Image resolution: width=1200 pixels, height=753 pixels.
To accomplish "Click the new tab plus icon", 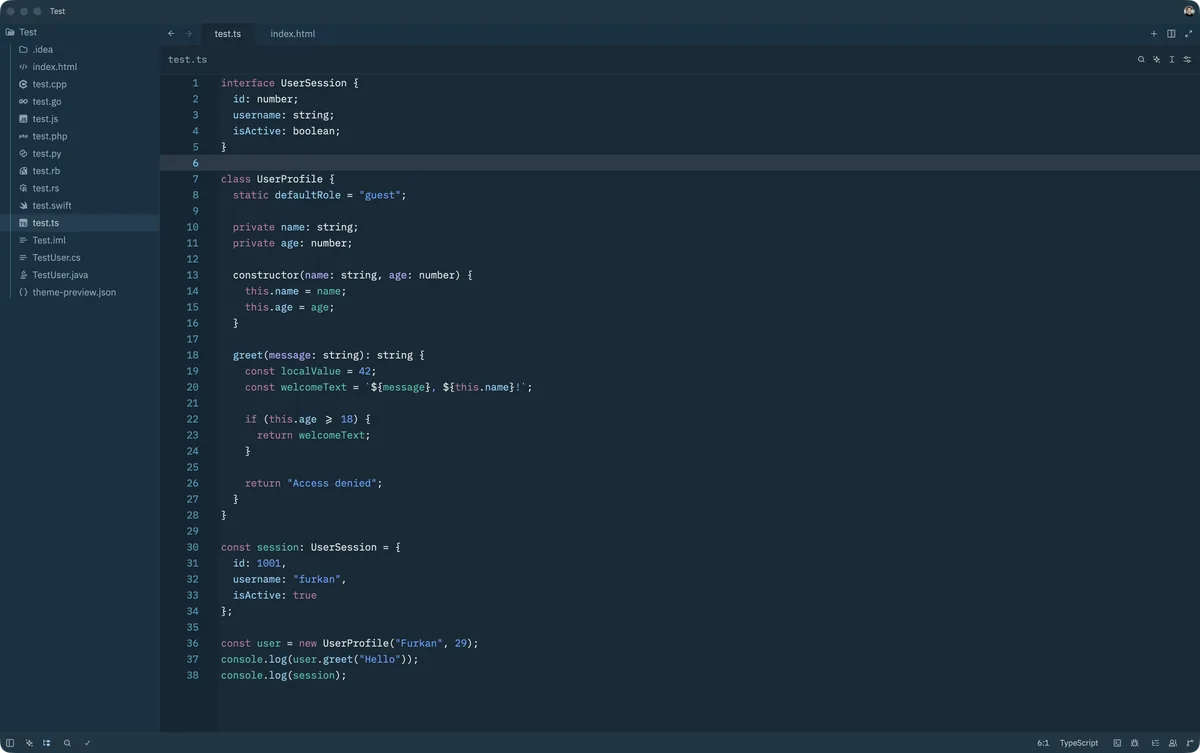I will [1154, 34].
